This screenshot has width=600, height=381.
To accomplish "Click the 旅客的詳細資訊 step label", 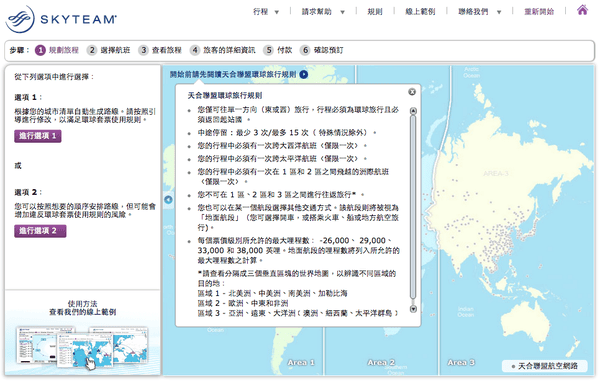I will (229, 50).
